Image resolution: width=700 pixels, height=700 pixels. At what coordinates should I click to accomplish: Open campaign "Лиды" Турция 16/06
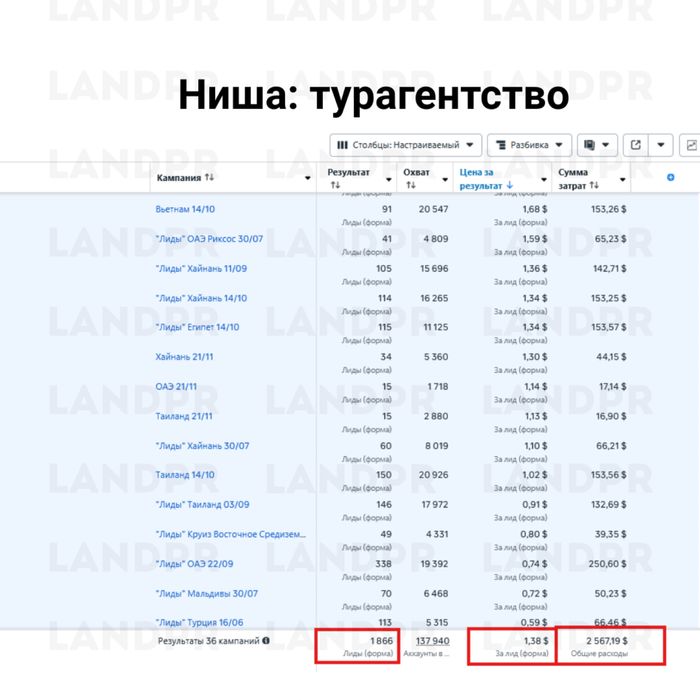pos(199,622)
